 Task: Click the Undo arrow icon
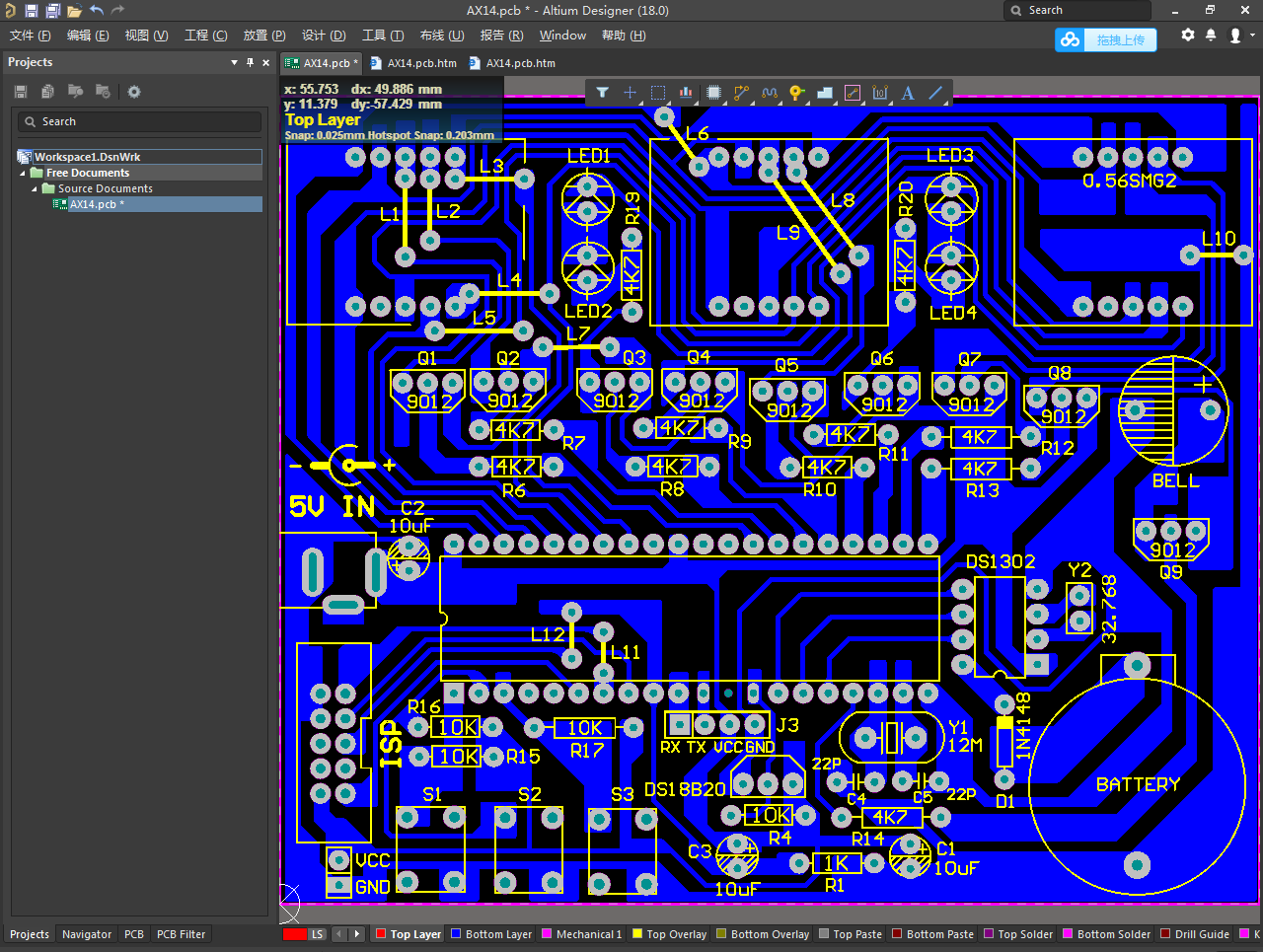click(97, 10)
